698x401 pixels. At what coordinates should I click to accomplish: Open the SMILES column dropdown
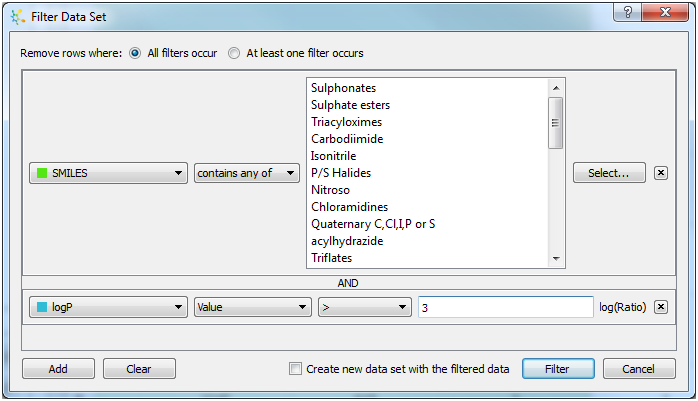click(108, 173)
